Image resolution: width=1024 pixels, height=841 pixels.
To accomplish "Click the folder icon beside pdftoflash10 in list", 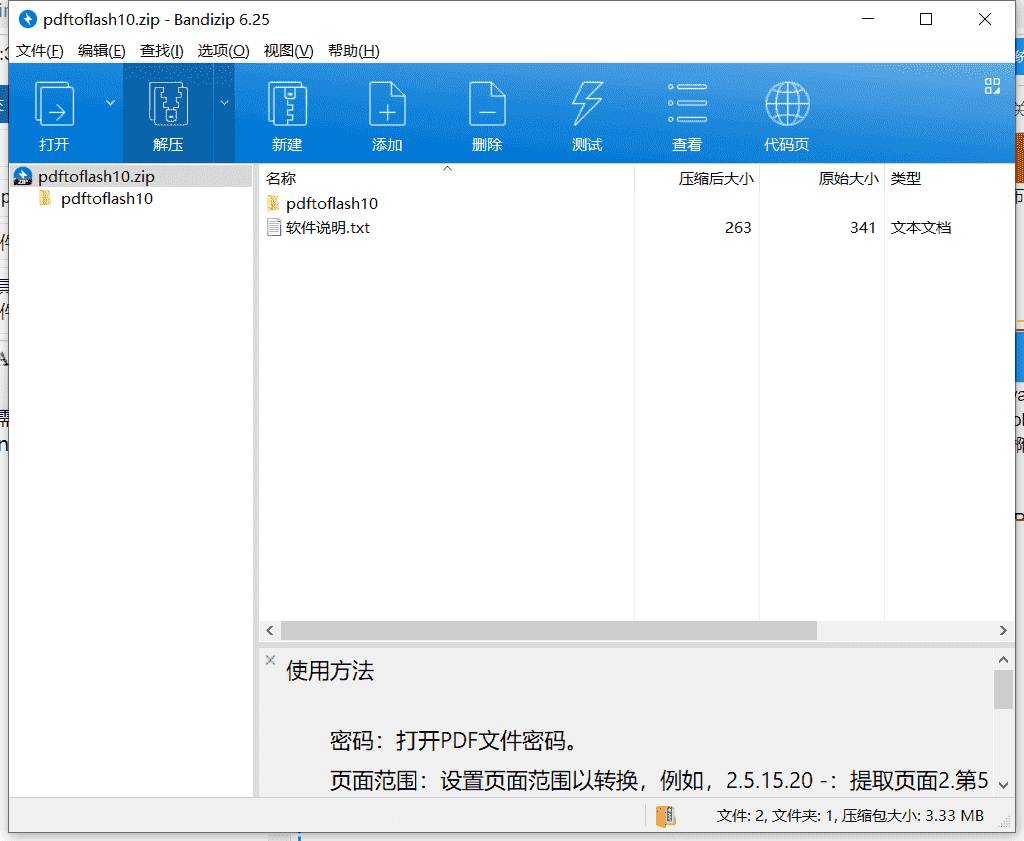I will pyautogui.click(x=274, y=203).
